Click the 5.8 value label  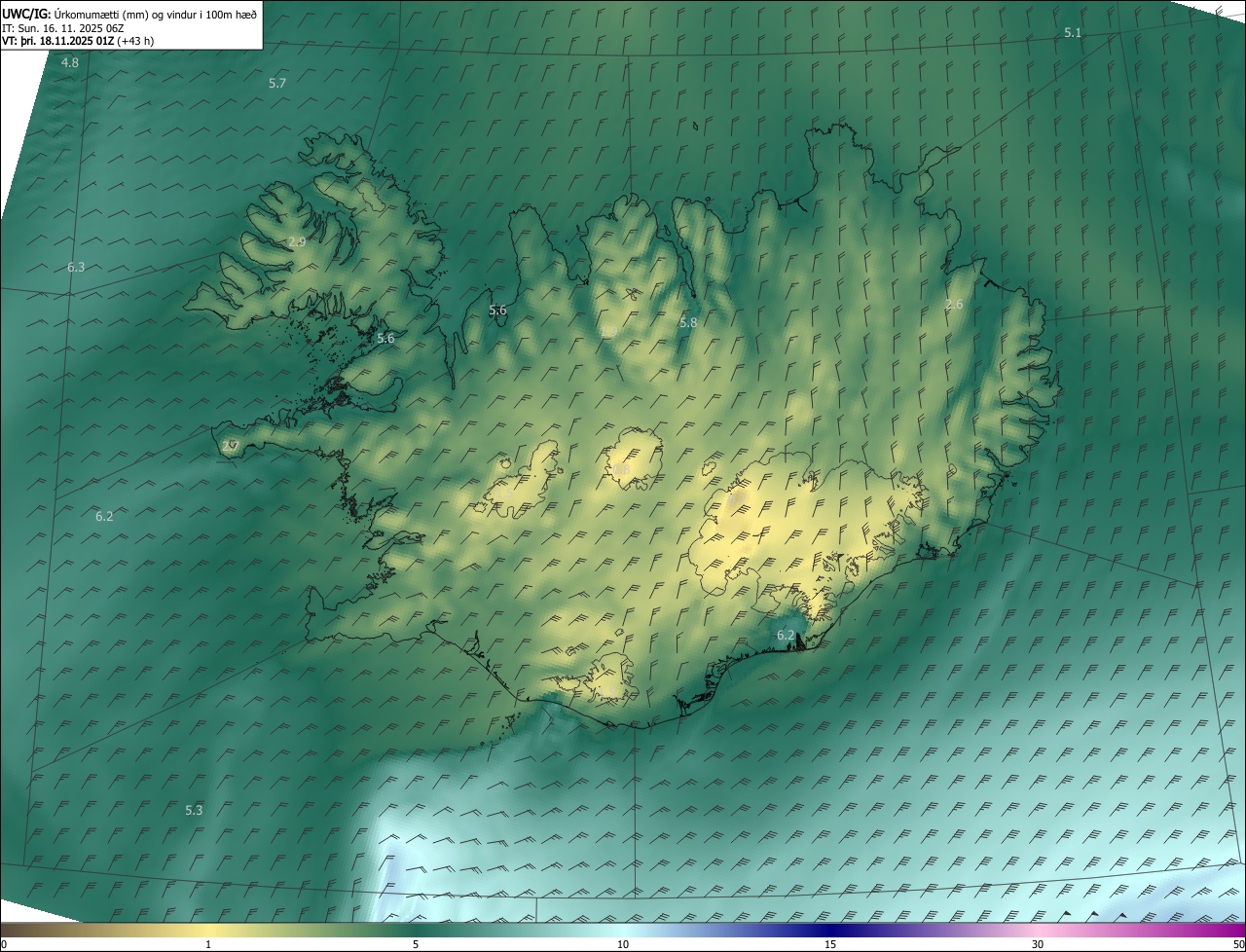coord(688,322)
